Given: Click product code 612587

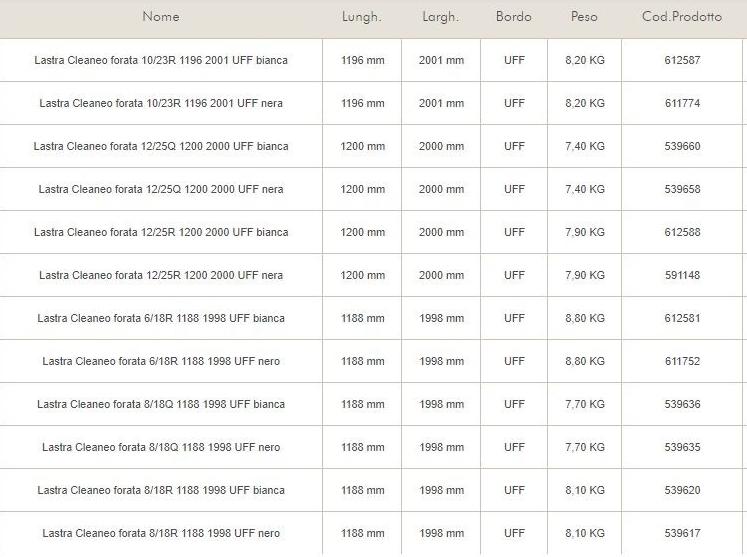Looking at the screenshot, I should point(682,61).
